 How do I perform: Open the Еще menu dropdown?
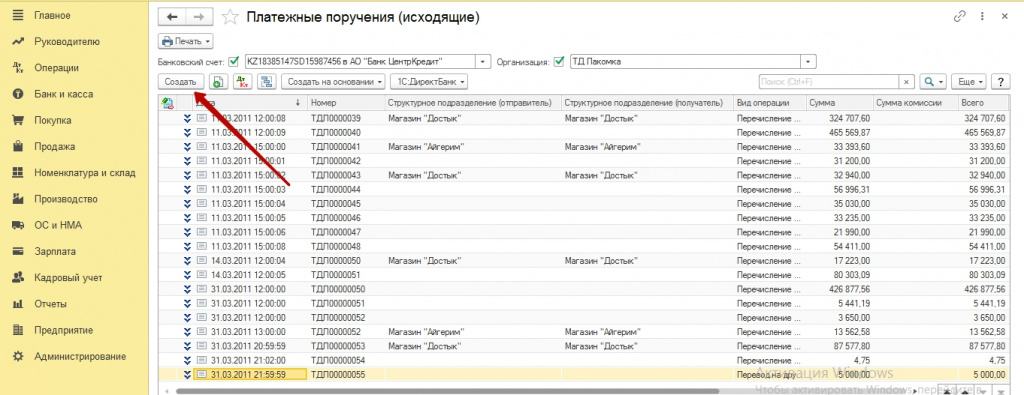click(970, 82)
